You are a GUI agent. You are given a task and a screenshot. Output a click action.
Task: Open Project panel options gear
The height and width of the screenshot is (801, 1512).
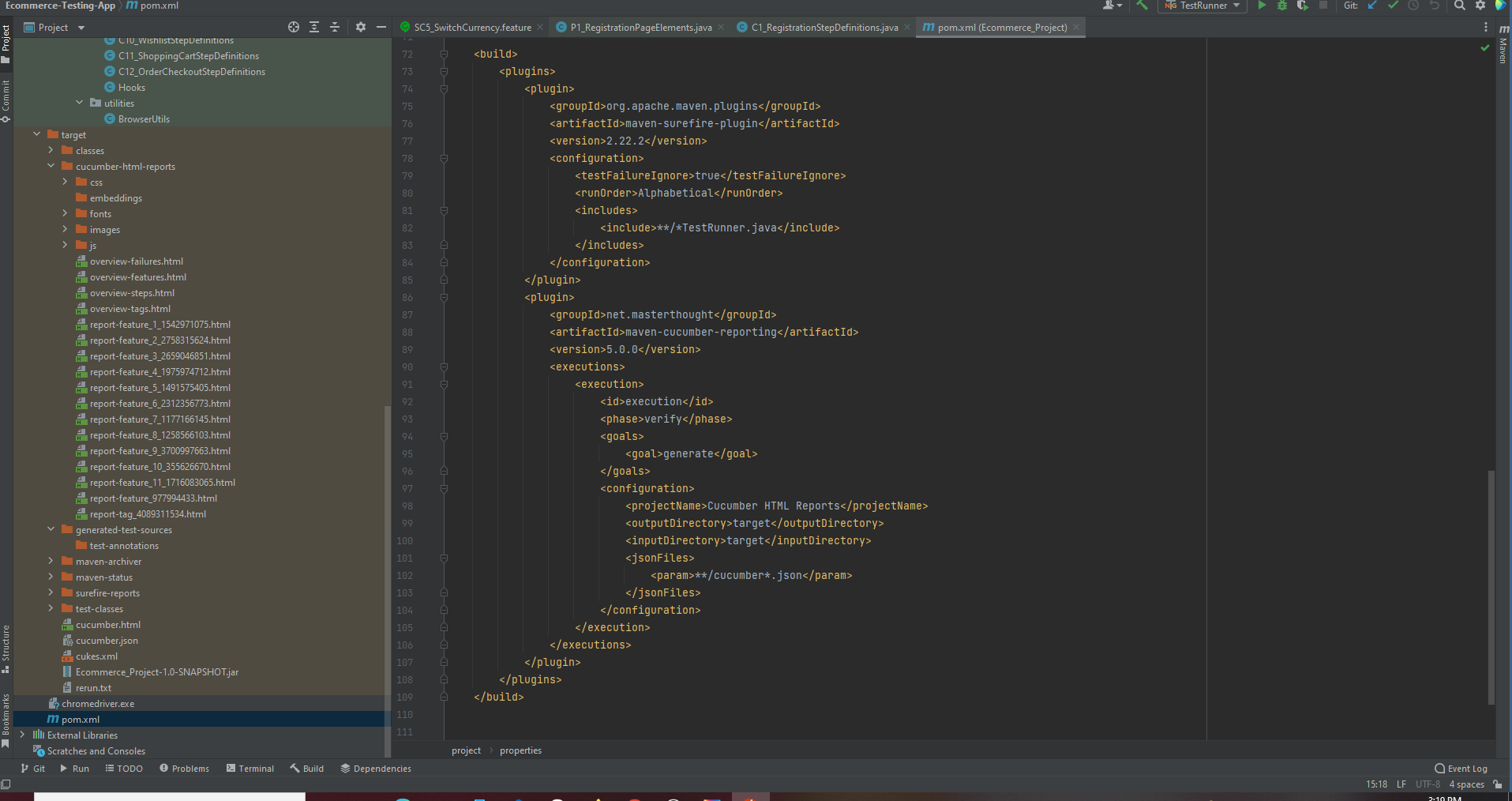[x=361, y=27]
